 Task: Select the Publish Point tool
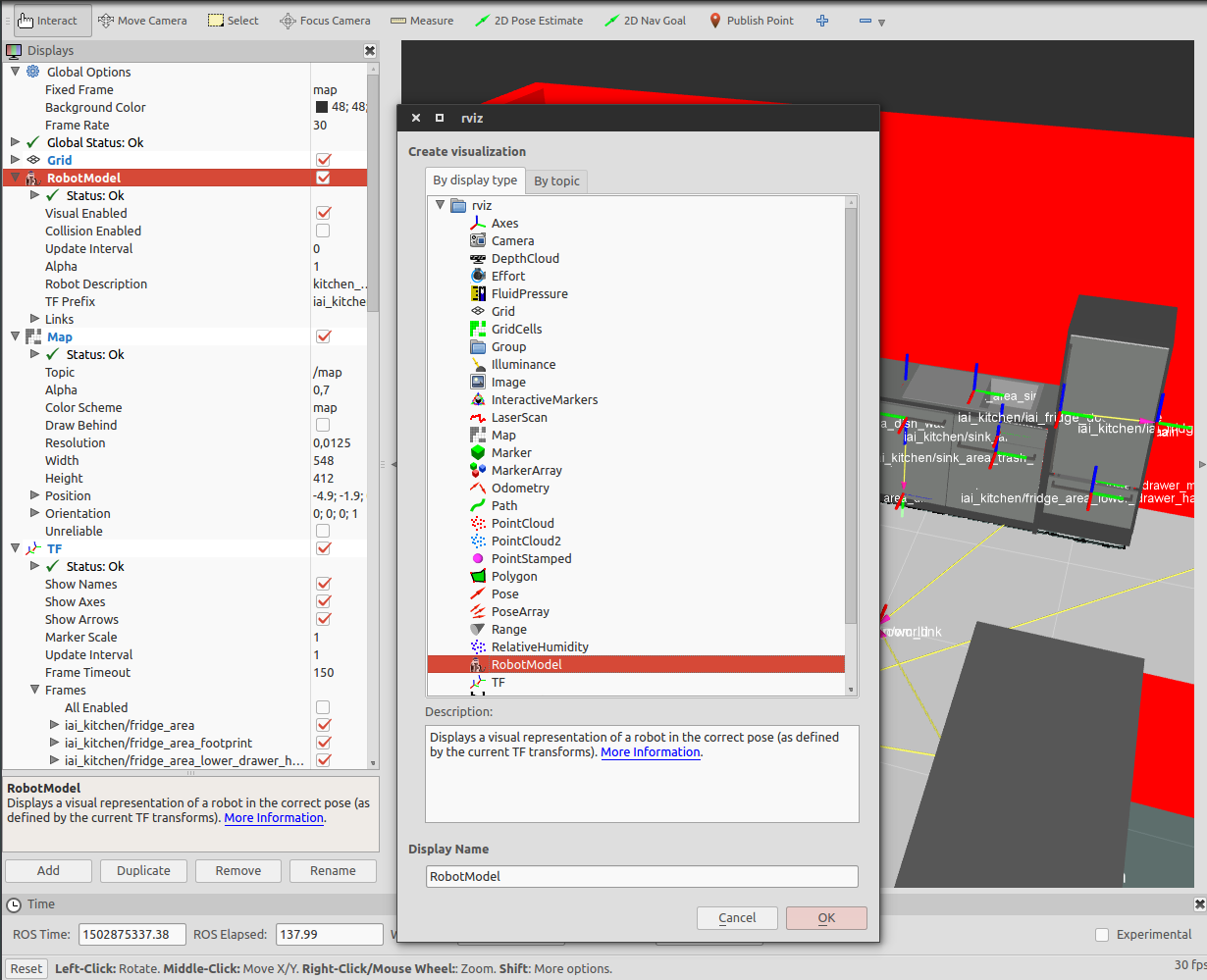point(751,21)
